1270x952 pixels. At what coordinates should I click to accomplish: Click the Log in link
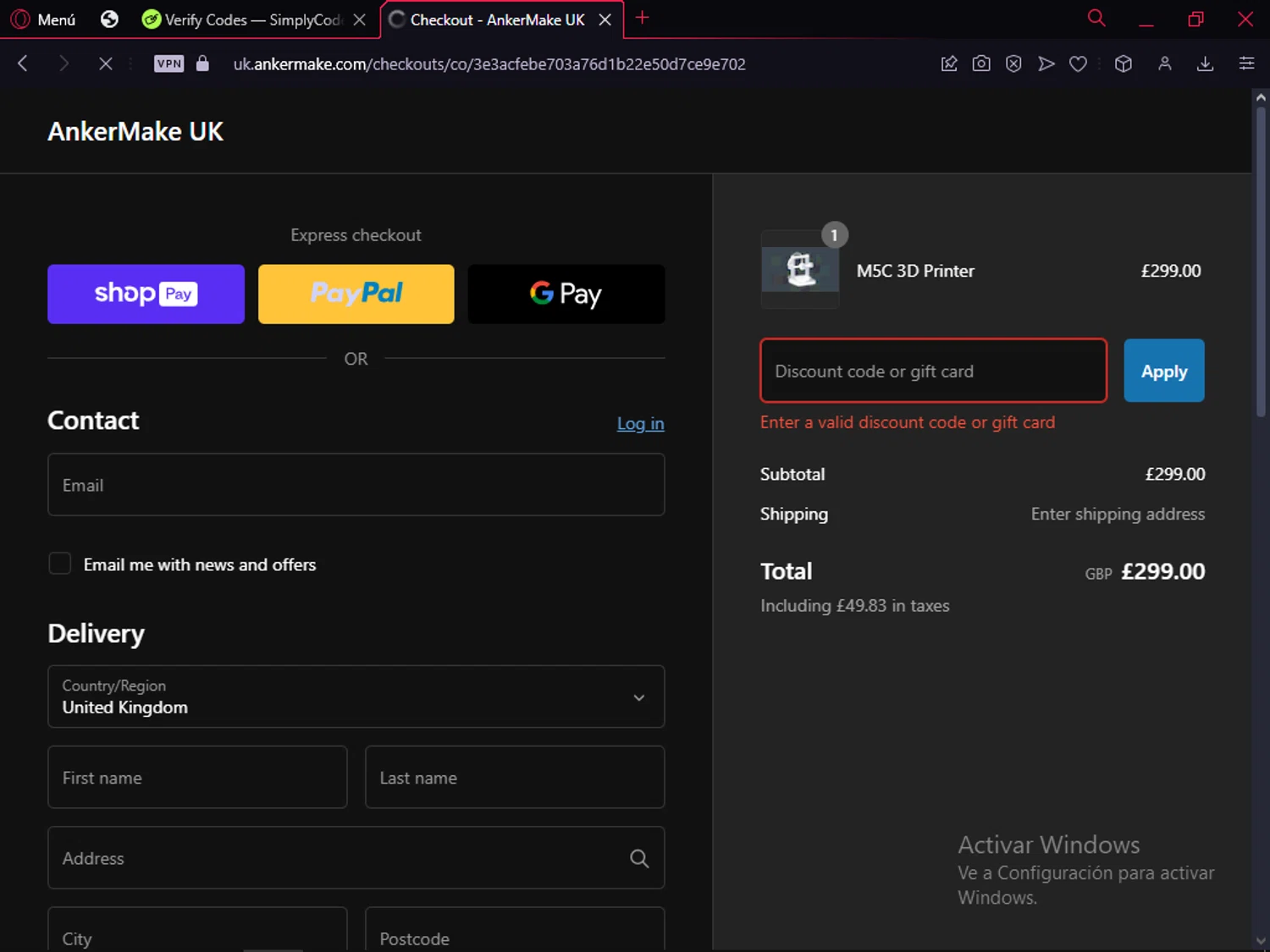pos(640,423)
